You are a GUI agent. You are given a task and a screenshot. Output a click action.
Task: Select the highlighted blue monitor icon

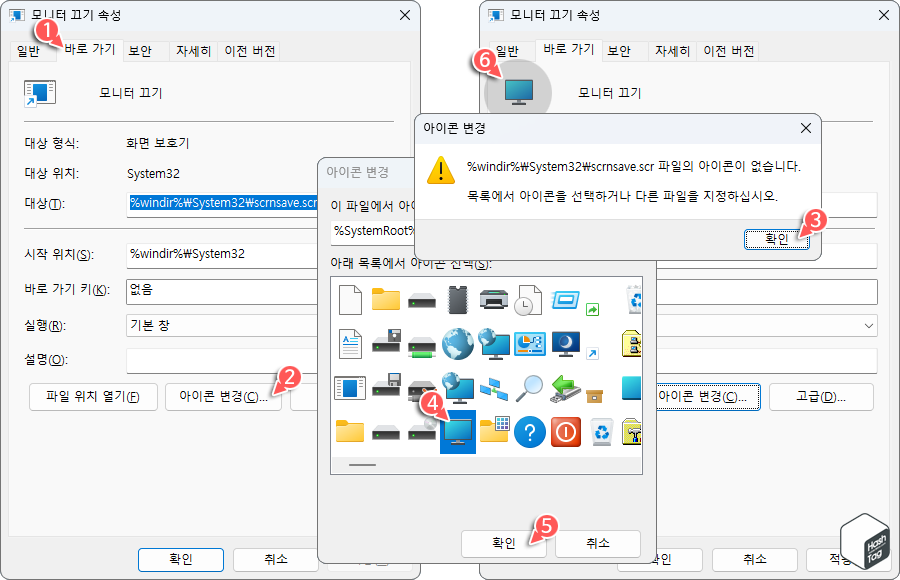pos(457,432)
